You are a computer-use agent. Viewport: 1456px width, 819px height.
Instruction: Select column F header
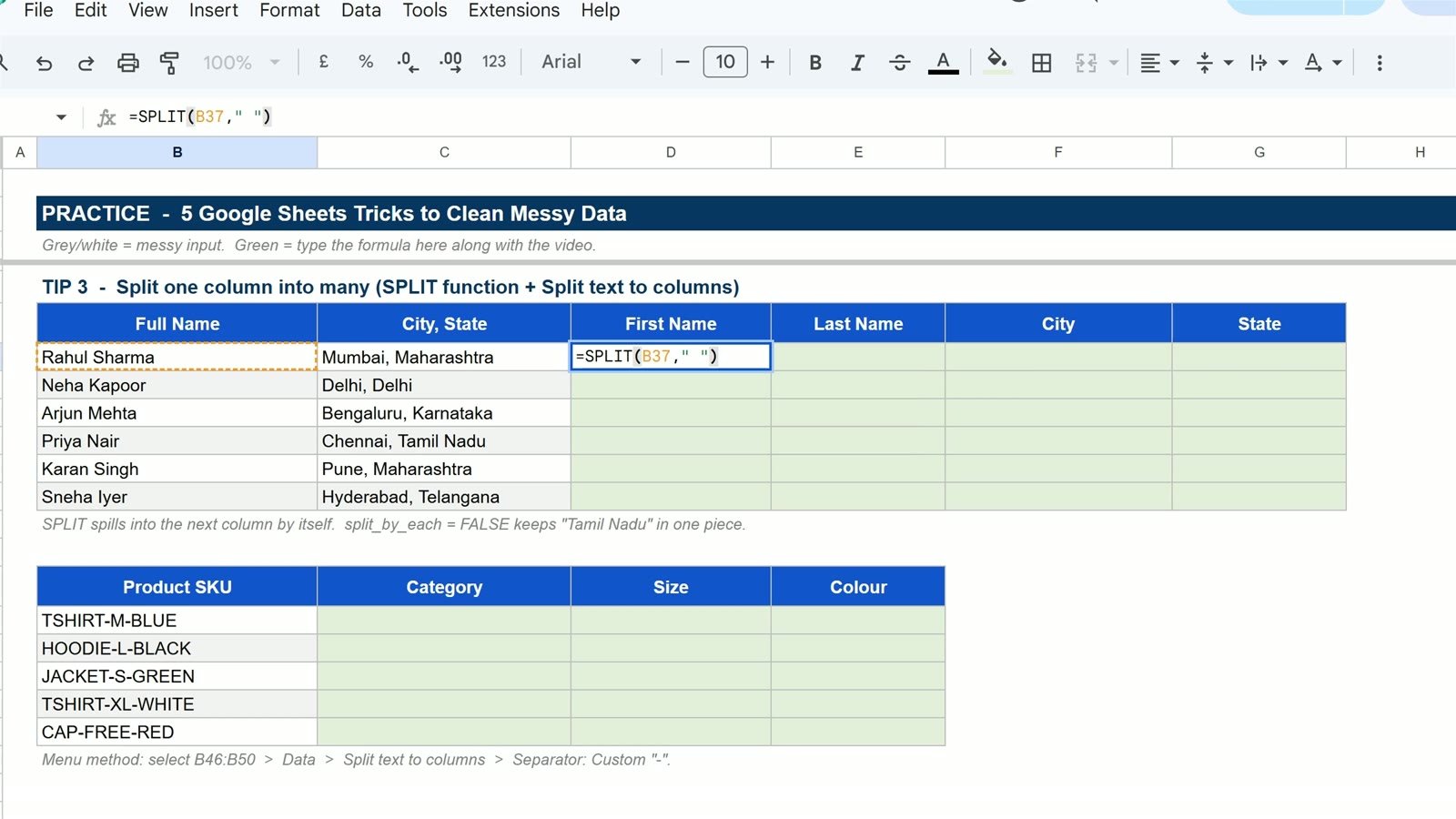tap(1058, 152)
